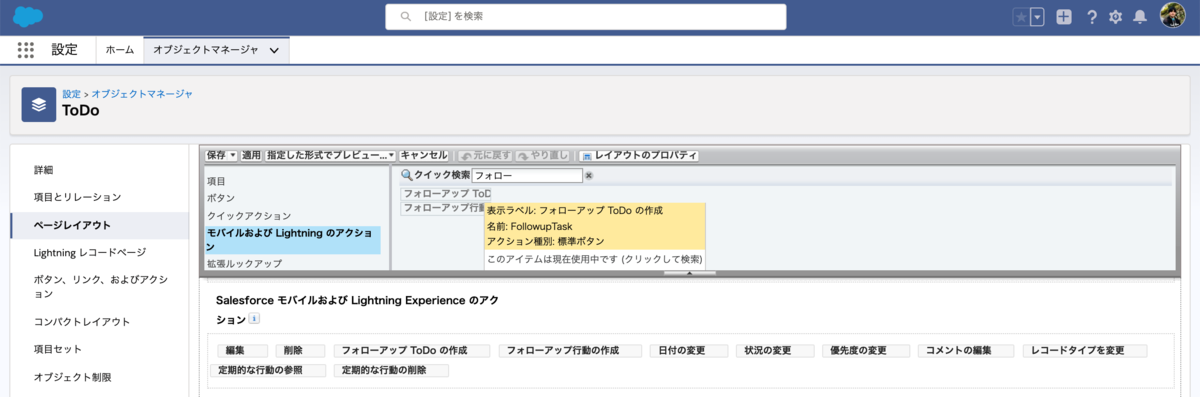
Task: Select the 項目 palette category
Action: click(216, 181)
